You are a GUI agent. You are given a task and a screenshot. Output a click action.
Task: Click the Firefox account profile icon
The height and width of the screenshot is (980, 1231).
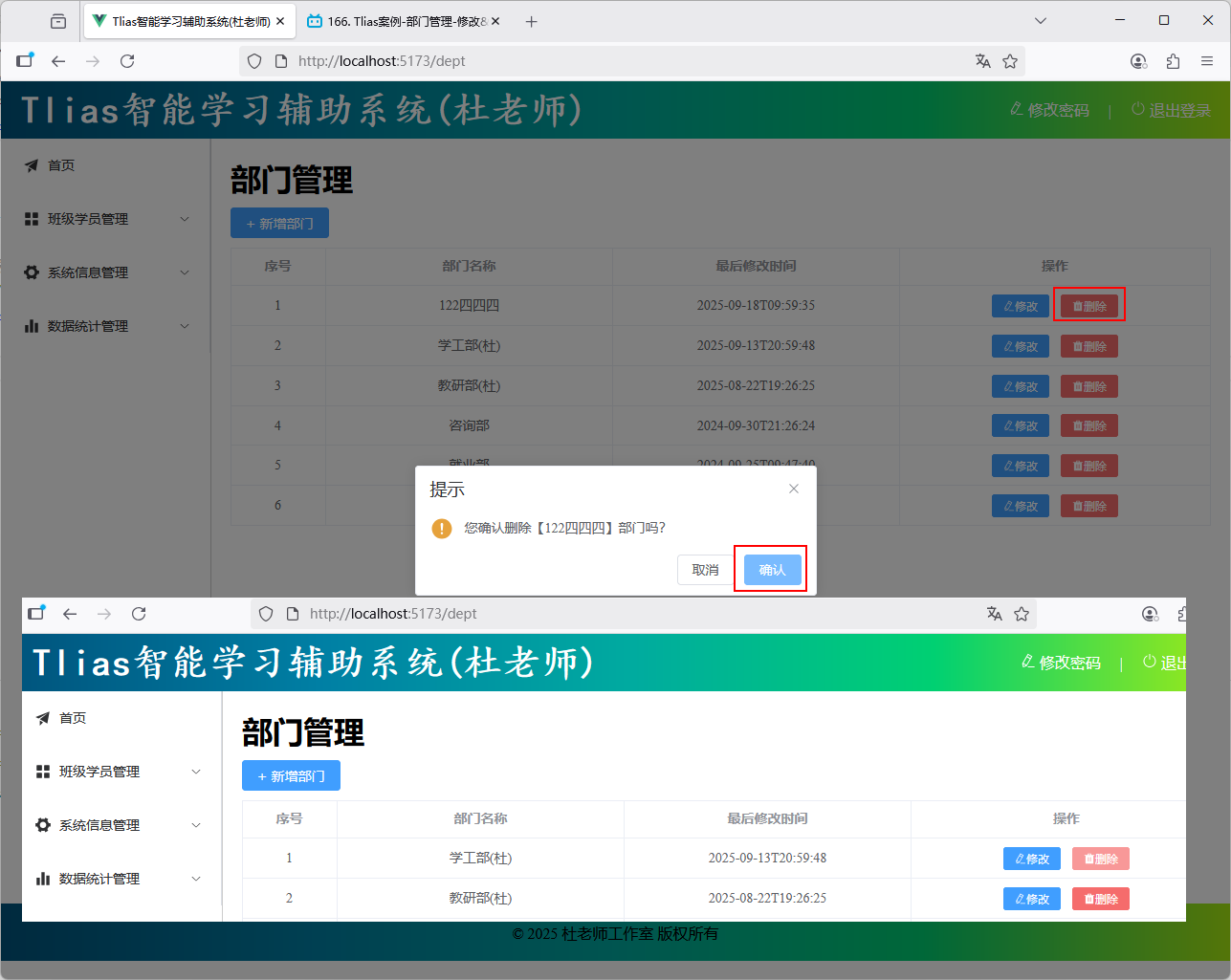coord(1138,61)
